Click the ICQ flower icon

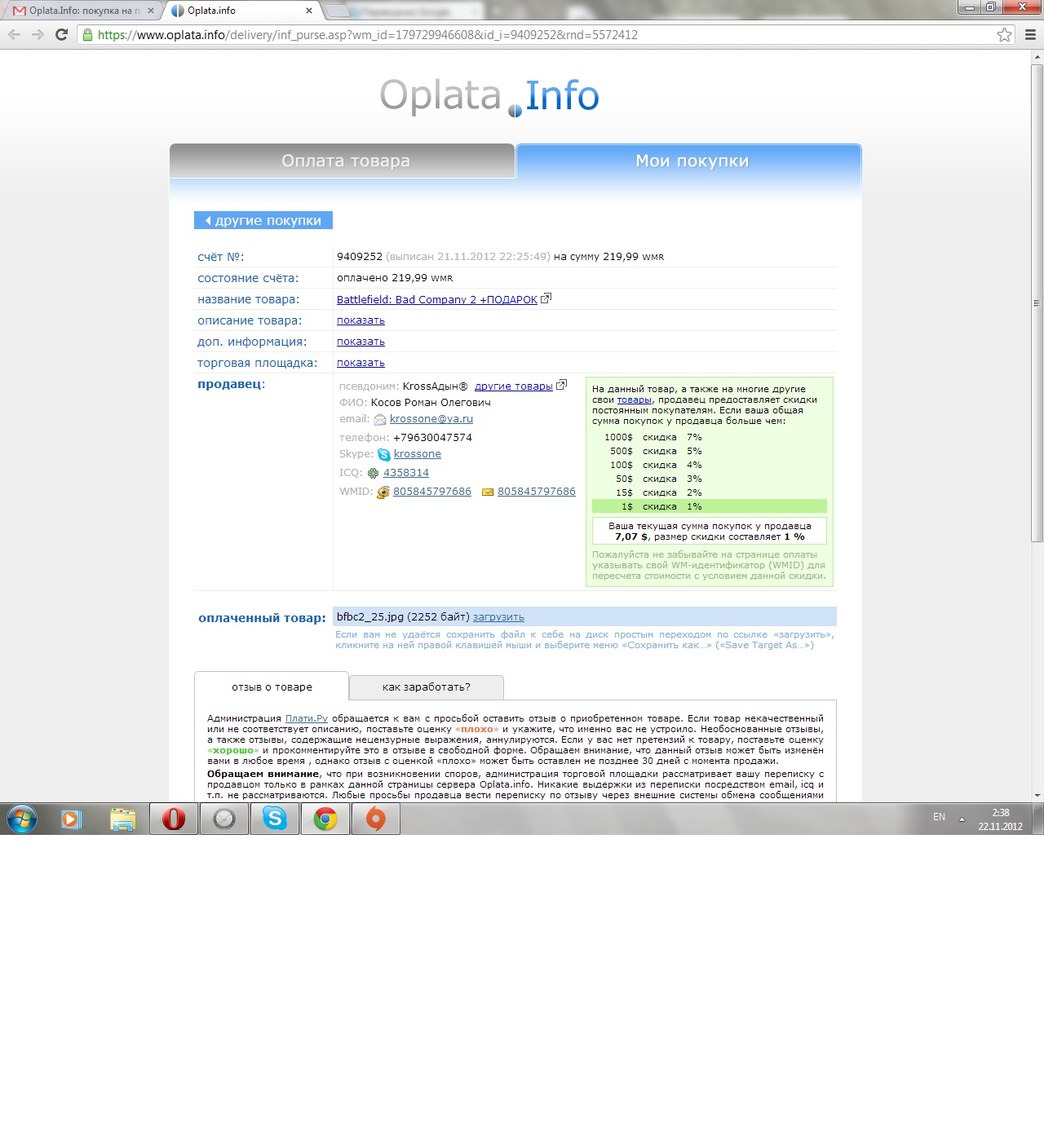[x=374, y=473]
